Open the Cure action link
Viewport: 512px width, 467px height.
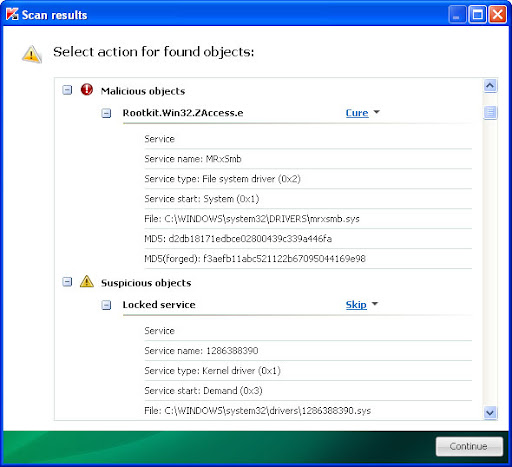pyautogui.click(x=357, y=113)
